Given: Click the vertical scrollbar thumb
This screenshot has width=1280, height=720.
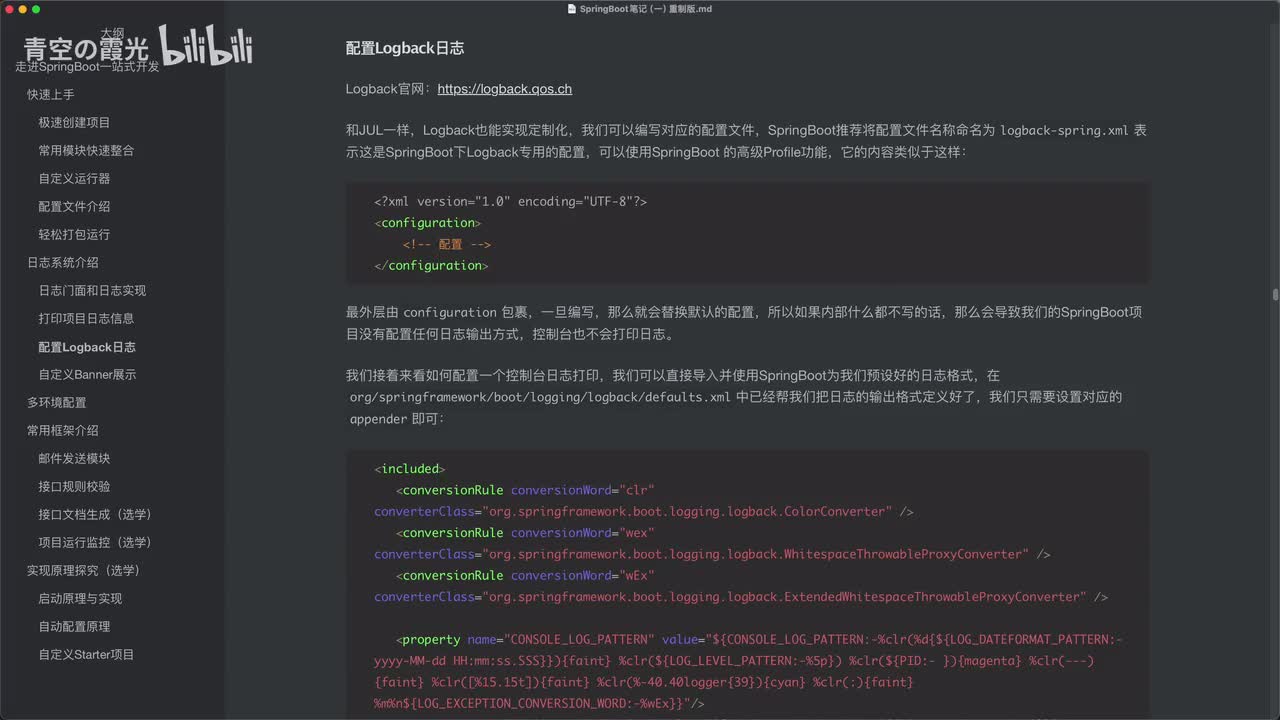Looking at the screenshot, I should 1275,295.
